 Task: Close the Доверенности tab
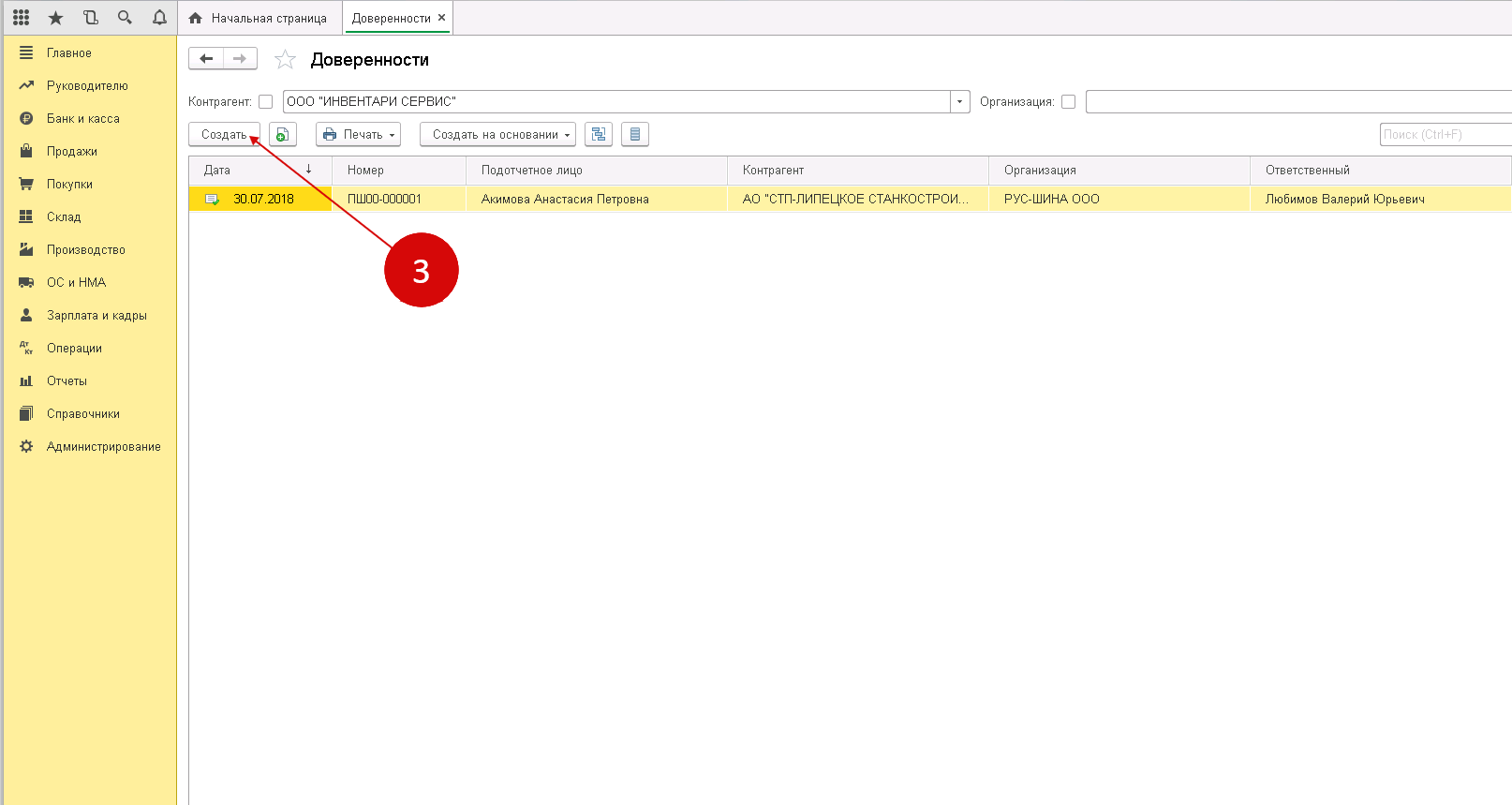click(x=441, y=18)
